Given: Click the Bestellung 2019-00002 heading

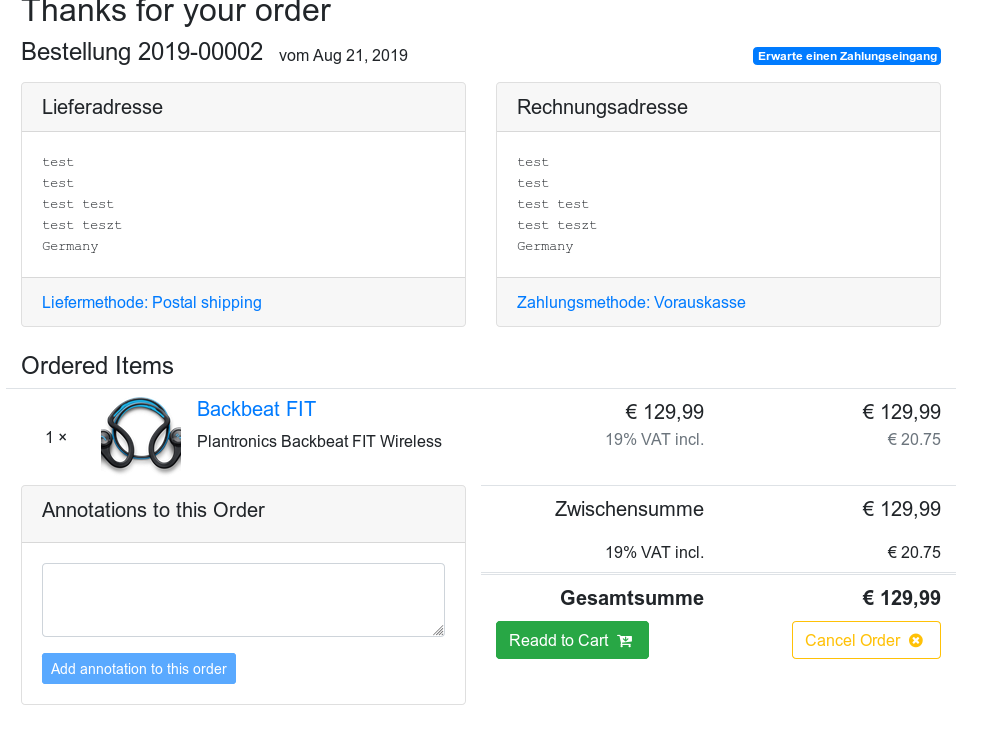Looking at the screenshot, I should 142,52.
